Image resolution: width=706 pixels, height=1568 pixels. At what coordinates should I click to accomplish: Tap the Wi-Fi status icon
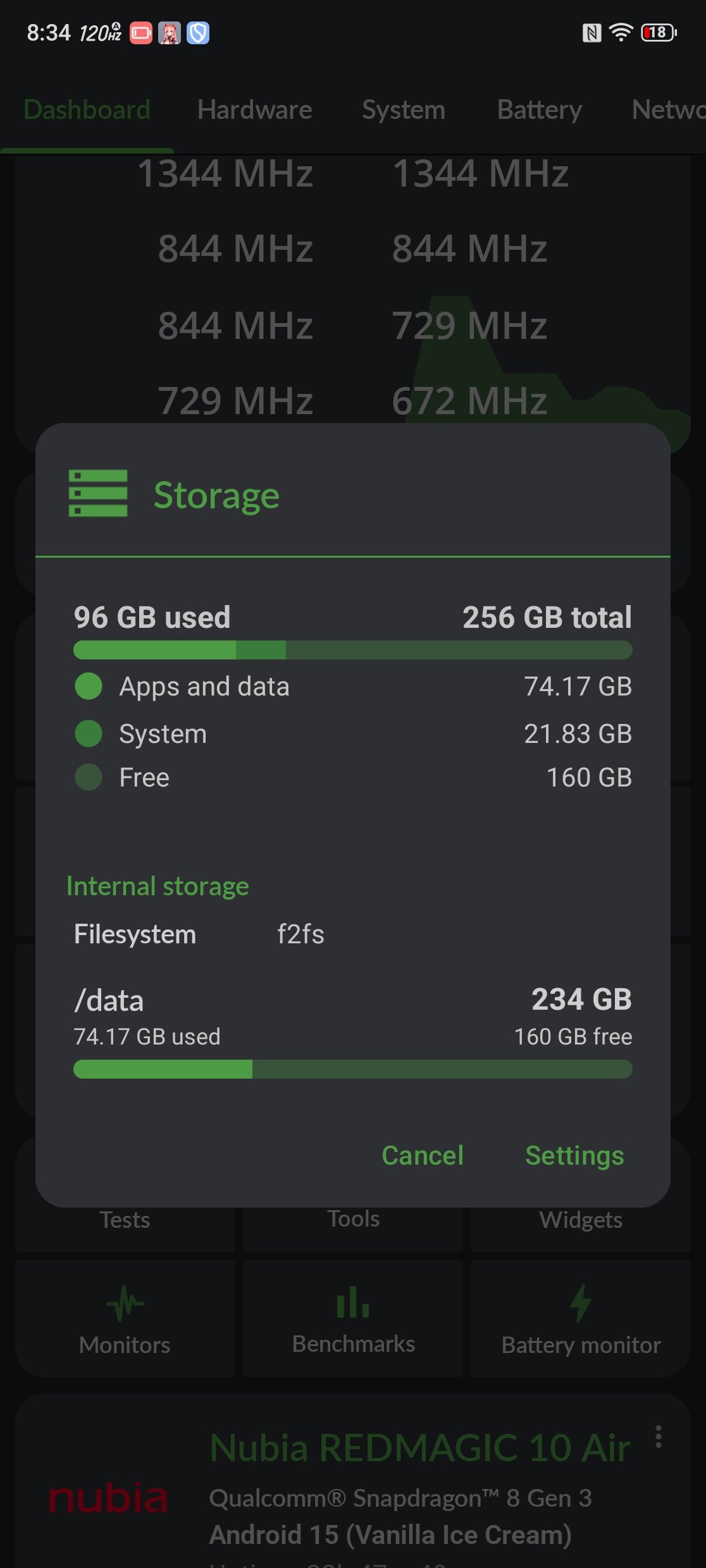coord(621,32)
